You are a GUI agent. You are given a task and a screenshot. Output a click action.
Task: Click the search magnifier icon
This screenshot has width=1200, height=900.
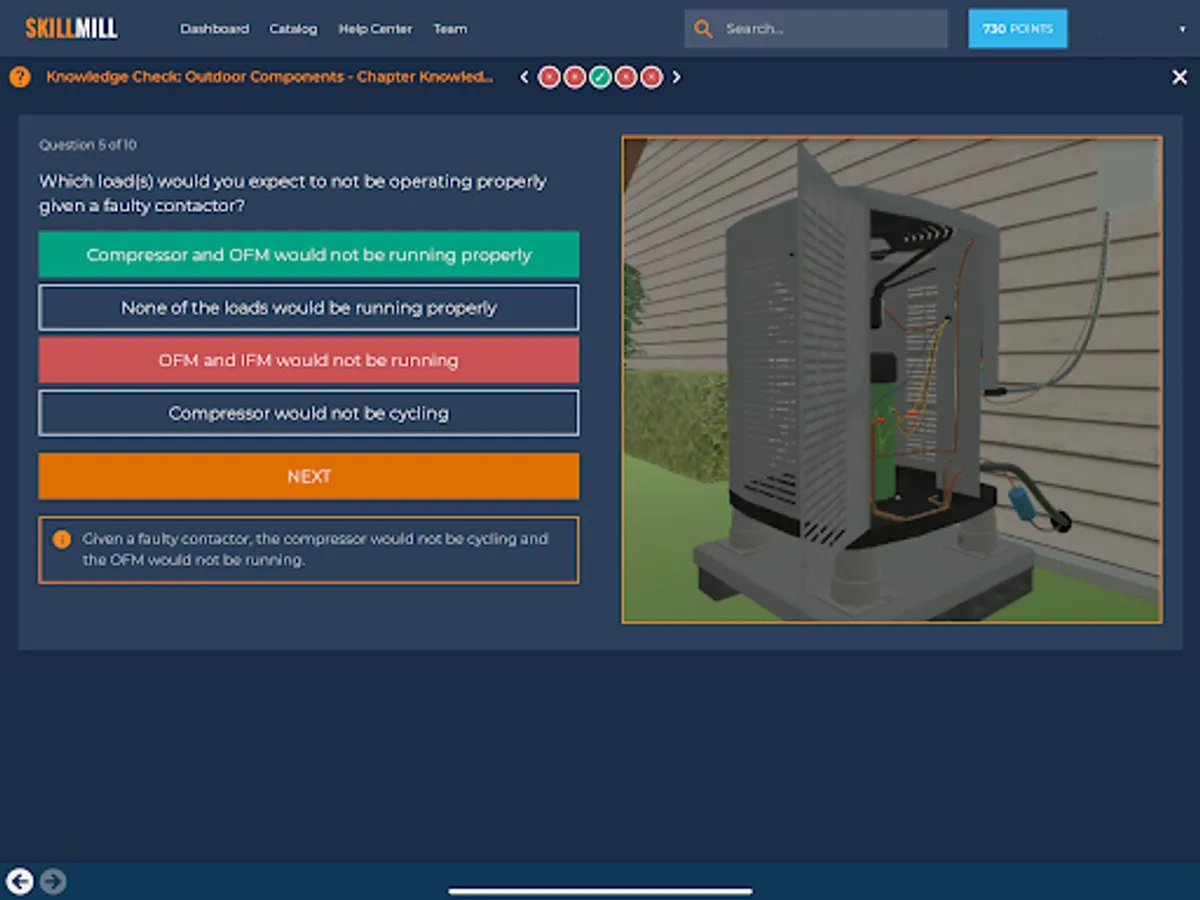pos(704,29)
